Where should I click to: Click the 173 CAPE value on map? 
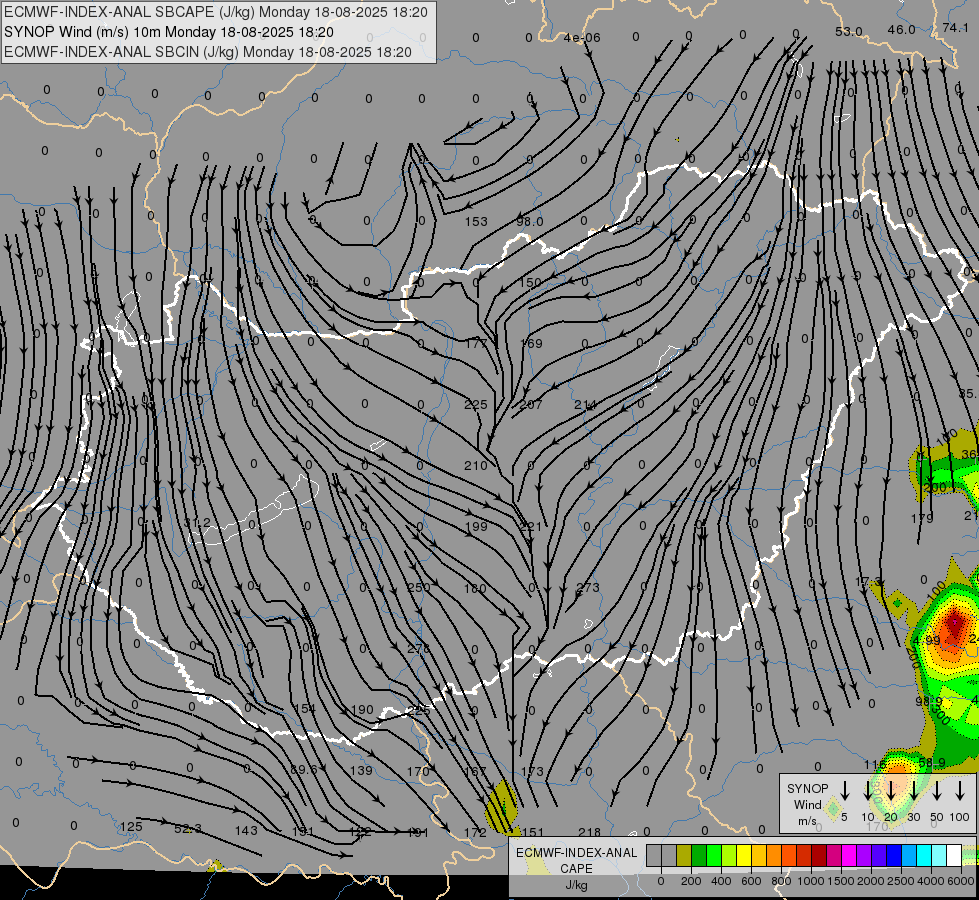(532, 771)
